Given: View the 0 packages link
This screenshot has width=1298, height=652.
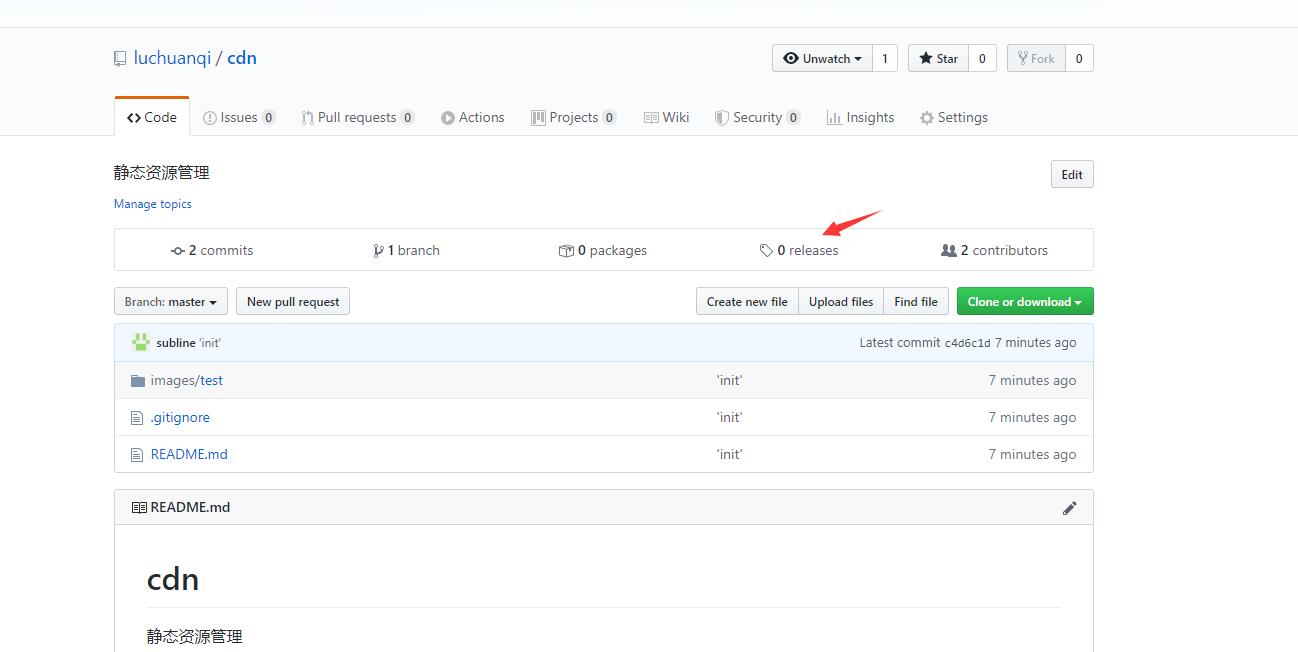Looking at the screenshot, I should tap(603, 250).
